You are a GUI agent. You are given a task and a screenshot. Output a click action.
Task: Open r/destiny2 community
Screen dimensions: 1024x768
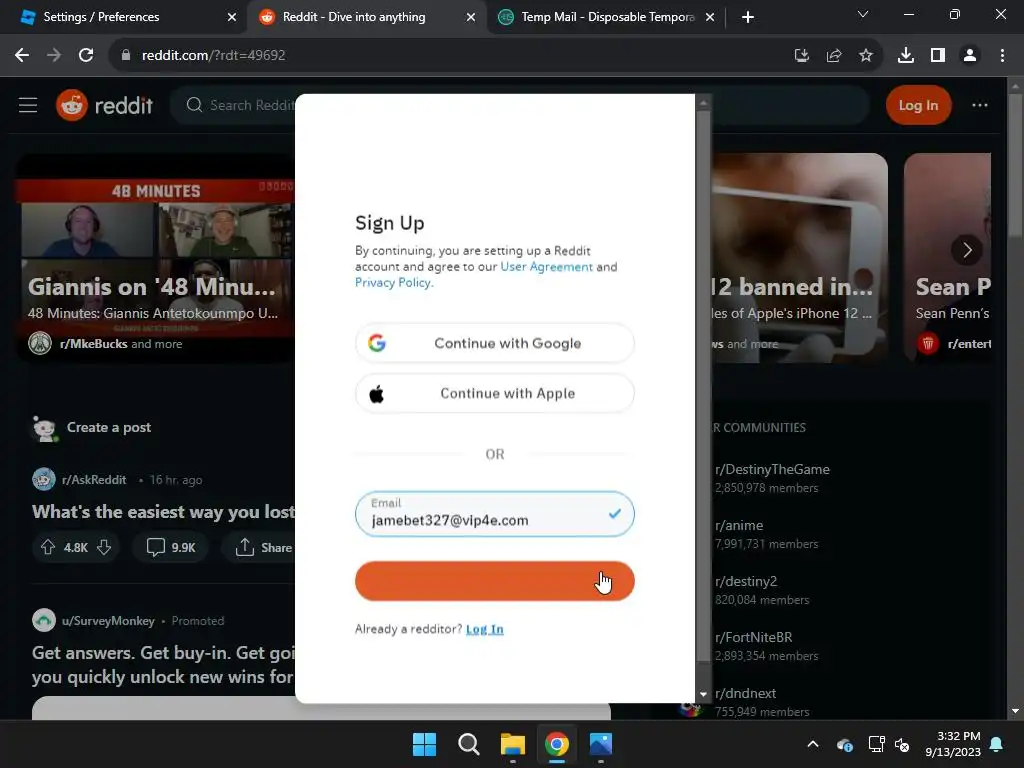(x=746, y=581)
